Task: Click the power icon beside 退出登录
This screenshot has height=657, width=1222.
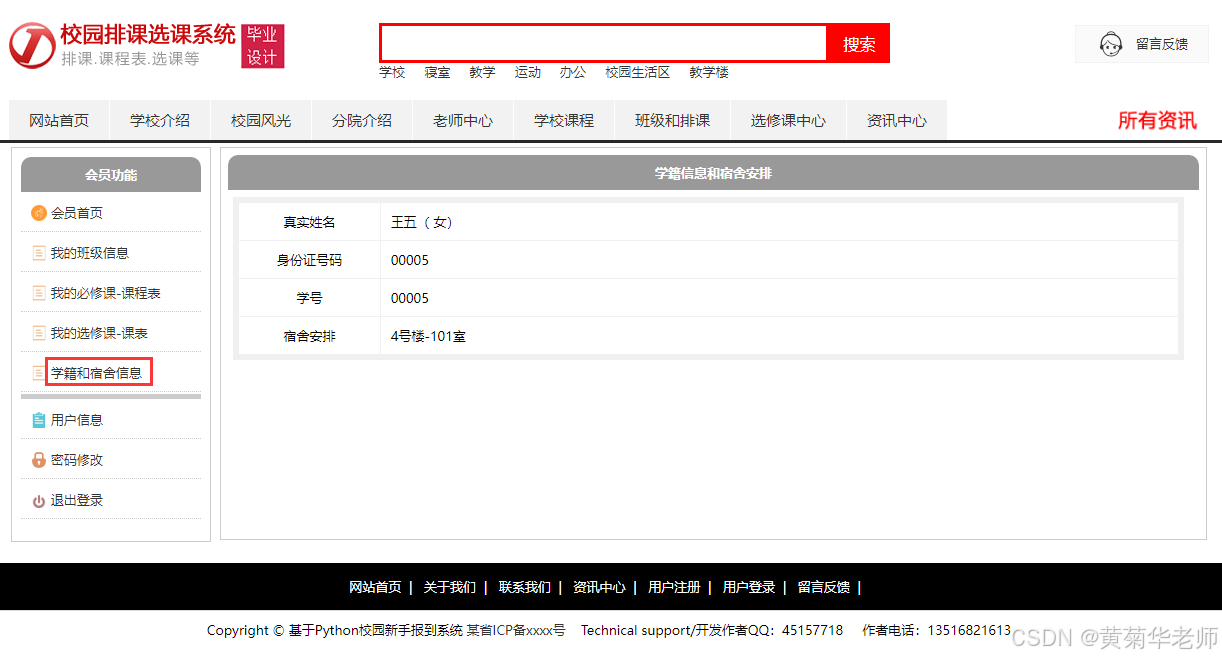Action: [39, 501]
